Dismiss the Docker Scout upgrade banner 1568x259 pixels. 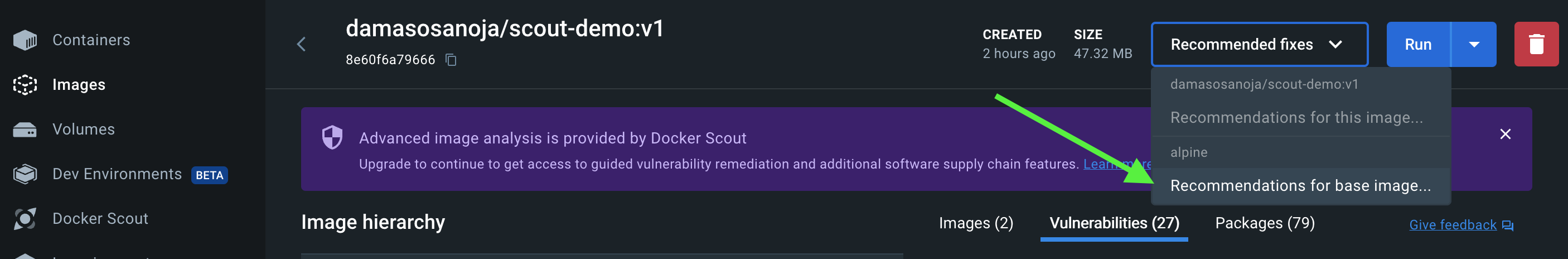[1504, 134]
